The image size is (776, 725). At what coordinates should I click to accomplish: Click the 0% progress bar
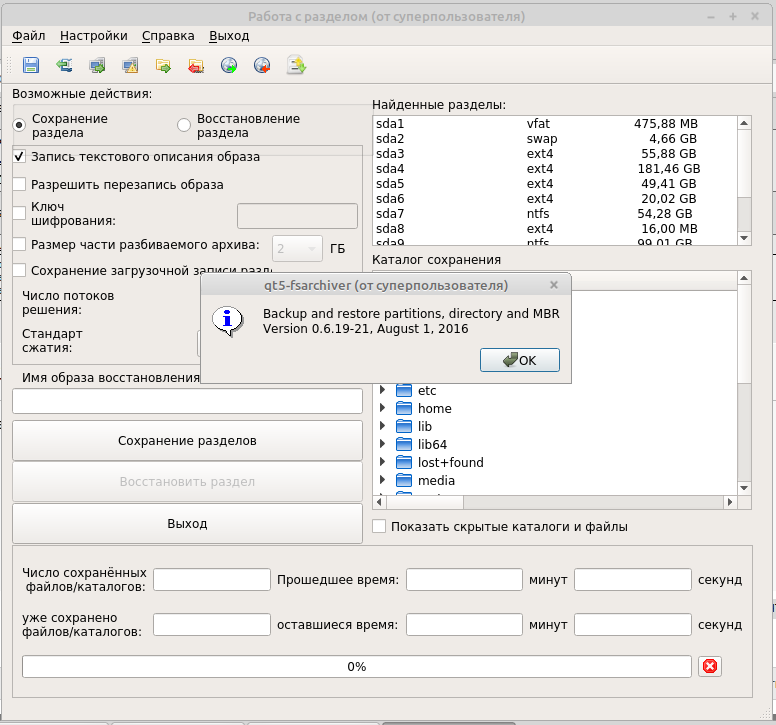click(356, 667)
